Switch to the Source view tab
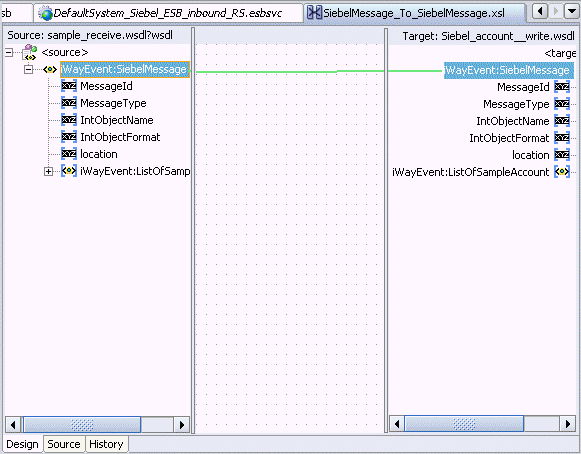 point(64,444)
